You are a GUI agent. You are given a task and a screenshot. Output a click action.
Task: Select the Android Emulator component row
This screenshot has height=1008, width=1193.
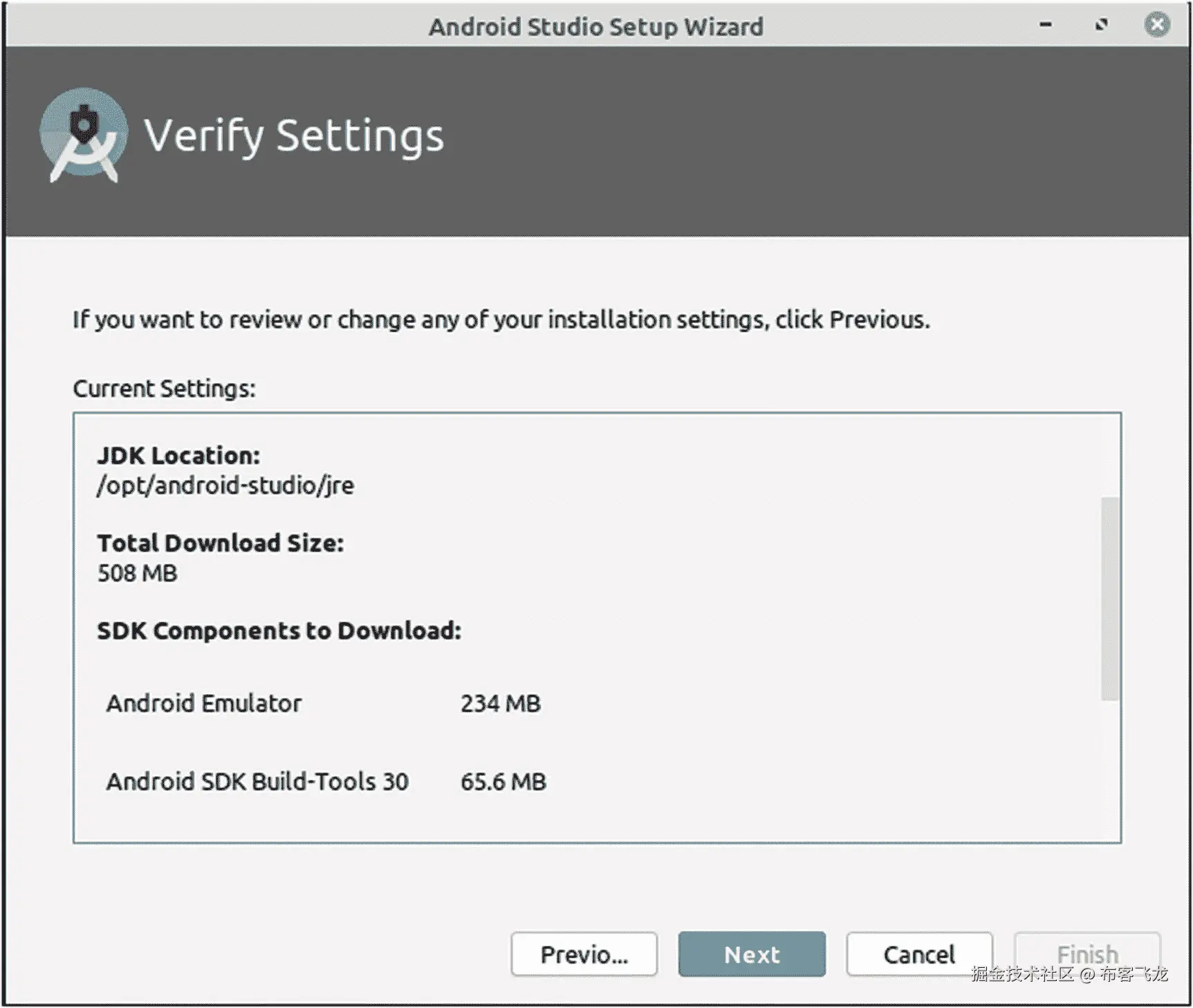point(204,703)
